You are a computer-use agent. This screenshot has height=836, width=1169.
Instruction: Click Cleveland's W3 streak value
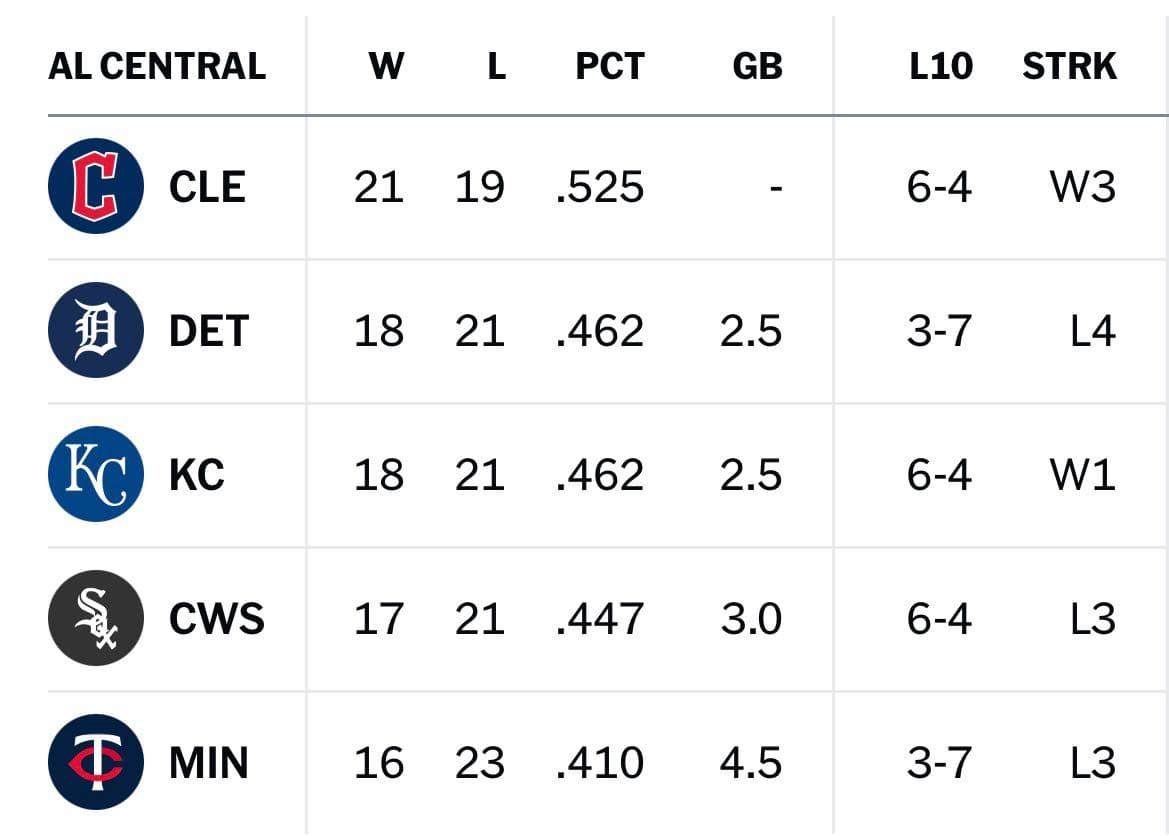point(1083,186)
